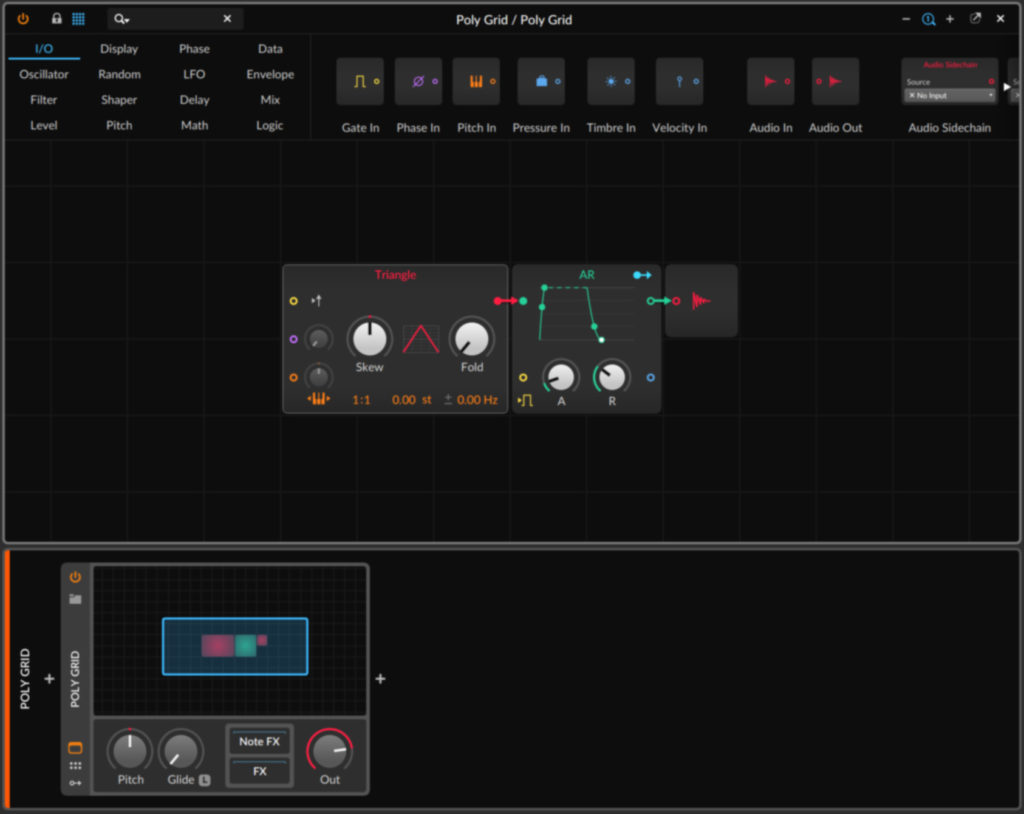
Task: Click the remote controls icon on Poly Grid
Action: point(75,766)
